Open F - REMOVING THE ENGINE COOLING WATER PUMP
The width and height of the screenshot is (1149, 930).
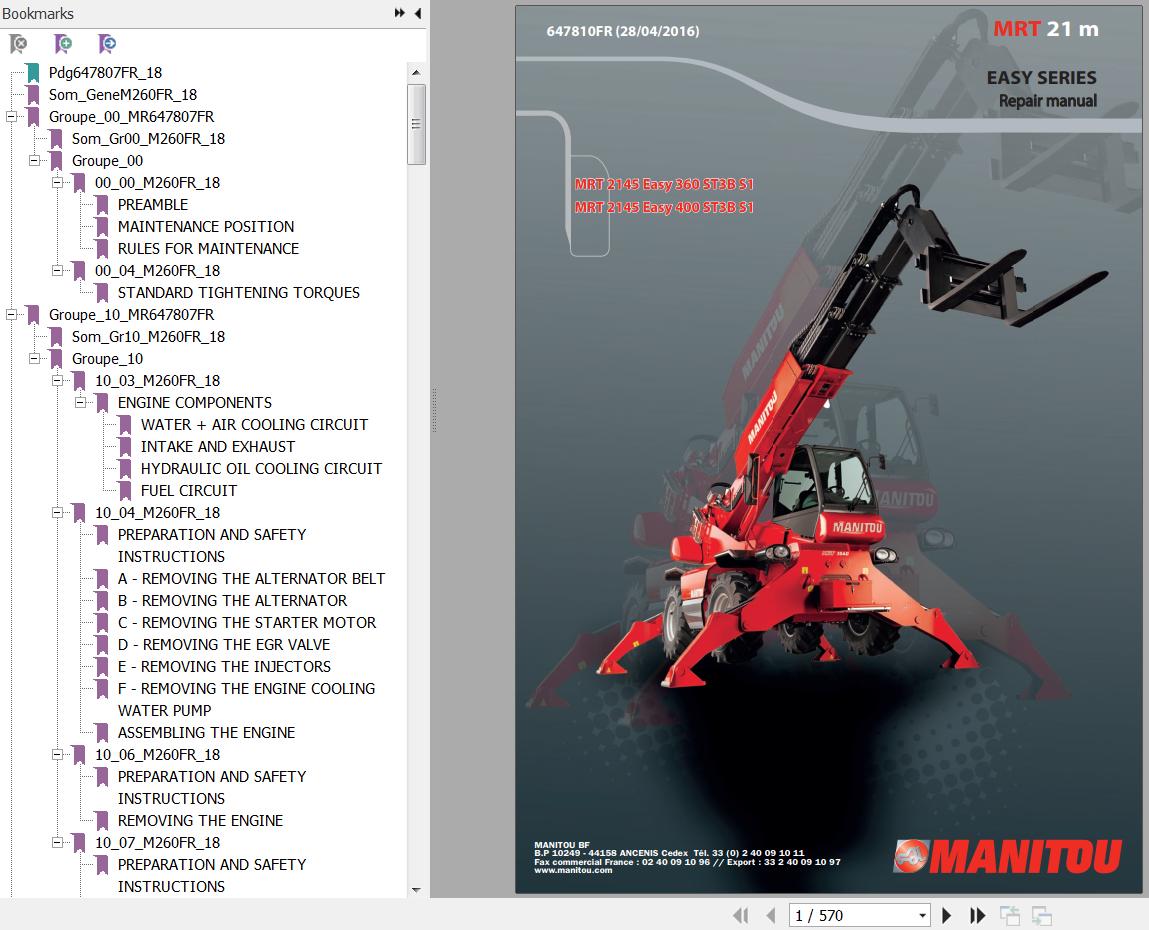pos(246,699)
